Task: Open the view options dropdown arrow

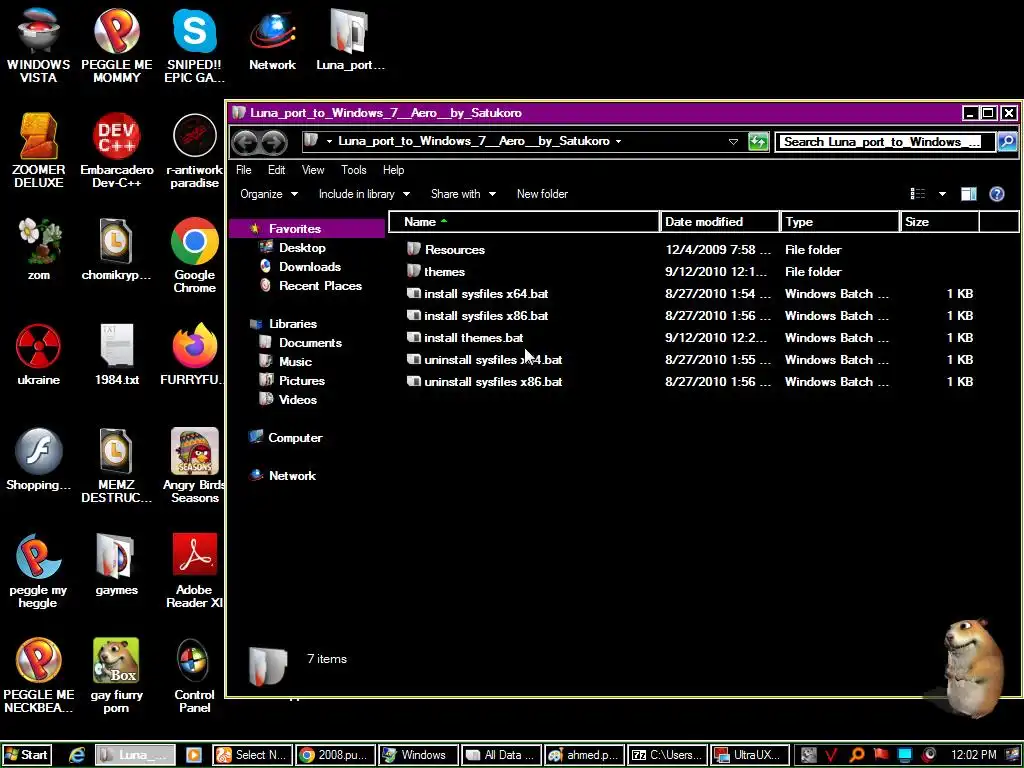Action: tap(942, 194)
